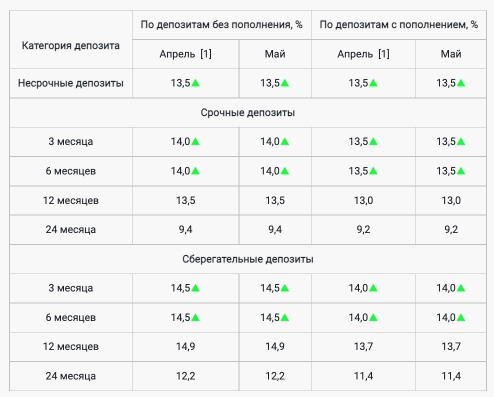This screenshot has width=494, height=397.
Task: Click the 14,9 value under Май for 12 месяцев
Action: (275, 347)
